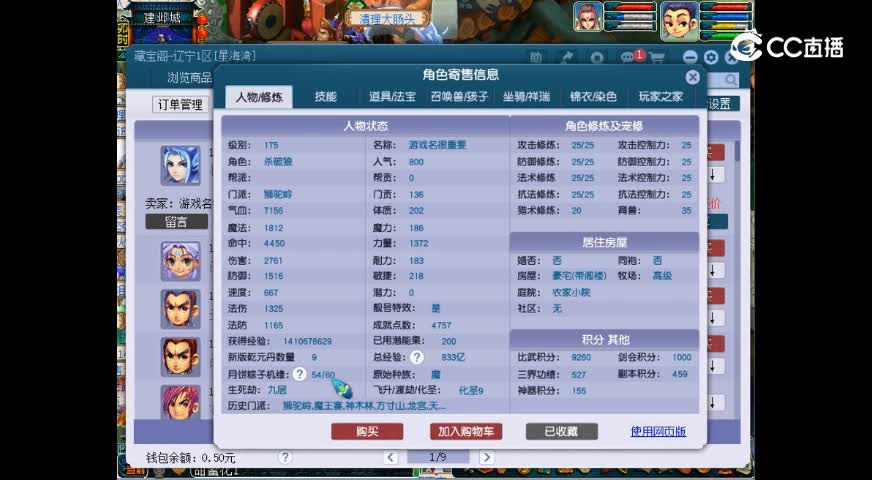
Task: Select the blue-haired character listing avatar
Action: coord(180,165)
